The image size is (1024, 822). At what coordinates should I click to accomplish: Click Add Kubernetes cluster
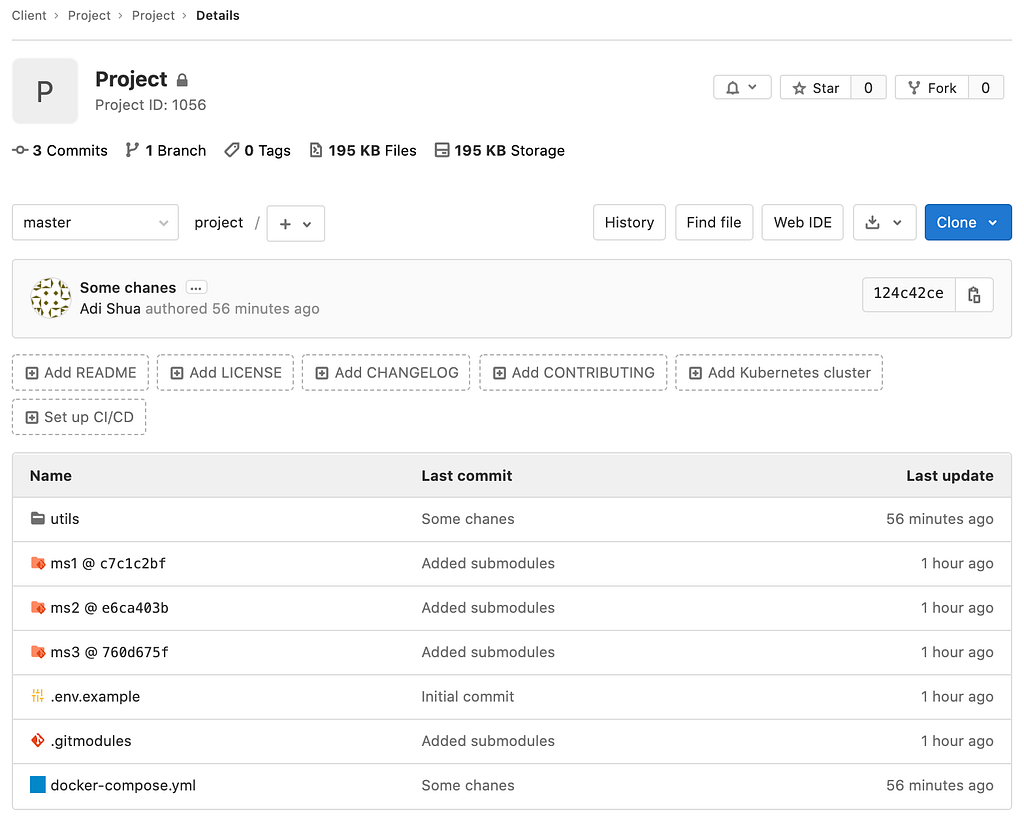pos(779,373)
